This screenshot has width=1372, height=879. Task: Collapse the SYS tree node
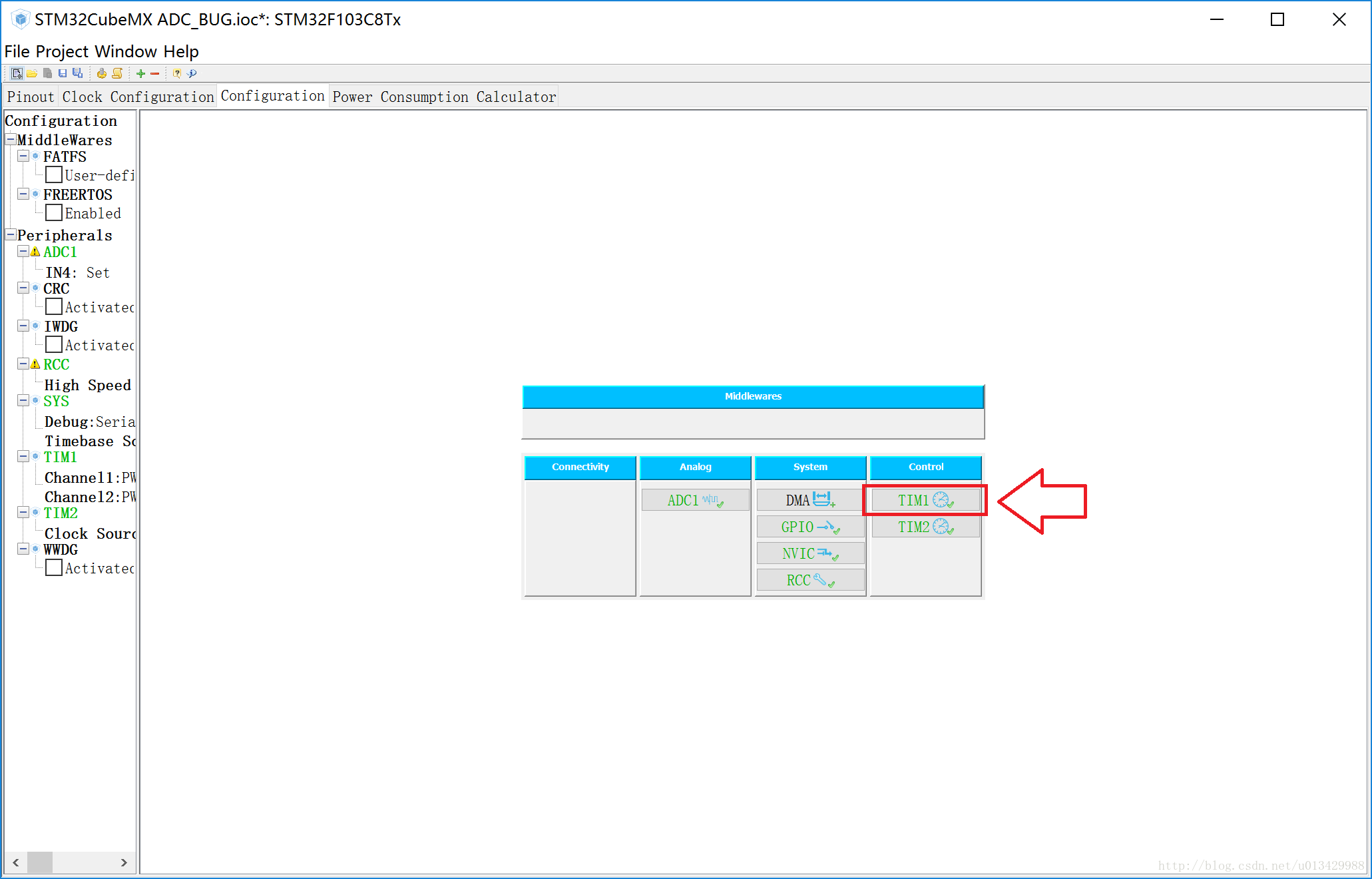(23, 400)
